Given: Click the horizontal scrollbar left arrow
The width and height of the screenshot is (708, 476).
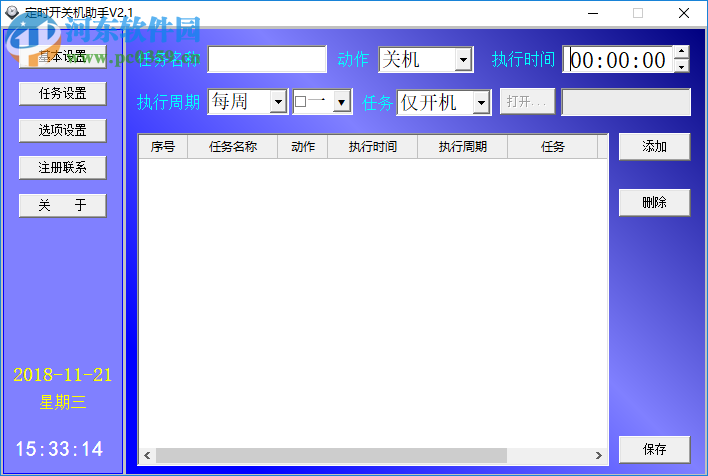Looking at the screenshot, I should click(147, 455).
